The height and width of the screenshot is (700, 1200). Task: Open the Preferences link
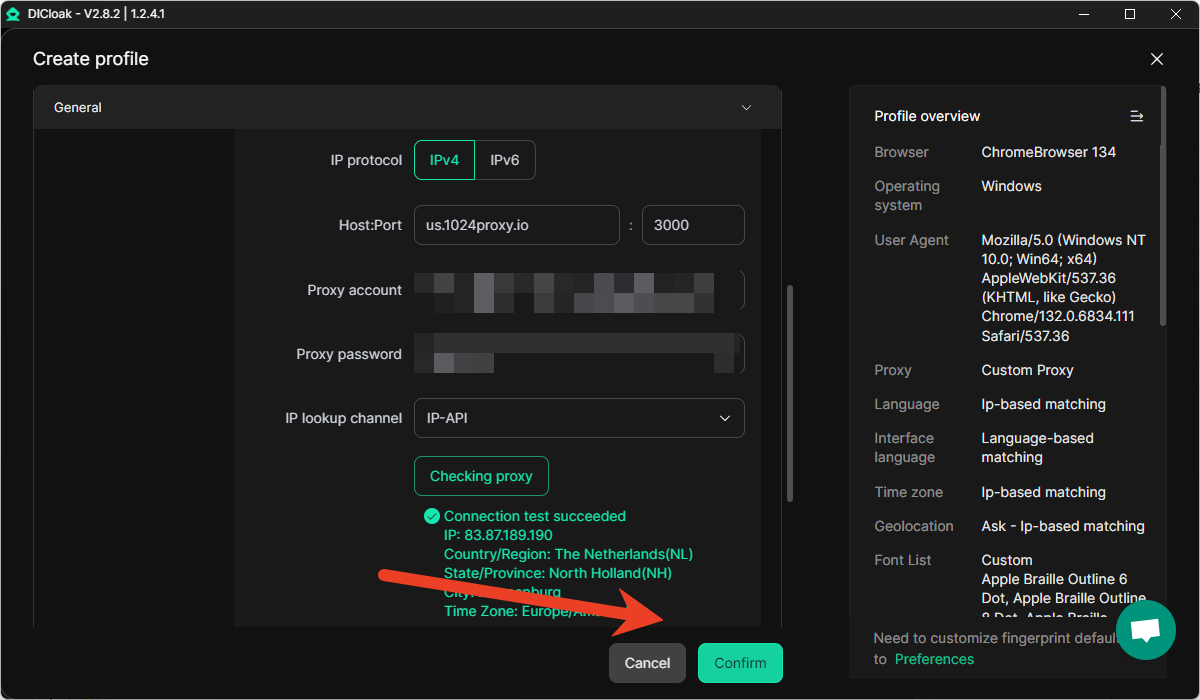[x=933, y=659]
